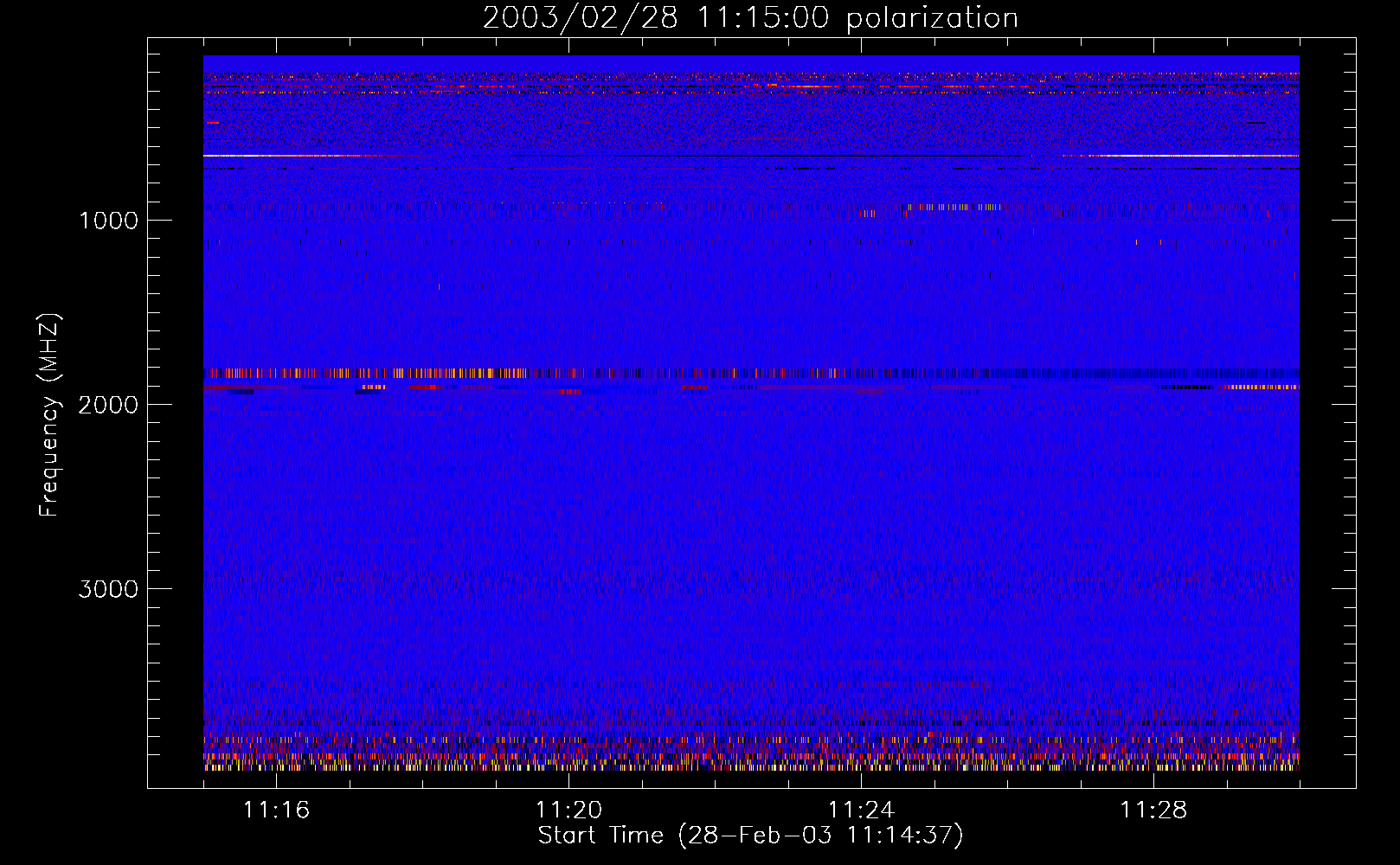The width and height of the screenshot is (1400, 865).
Task: Click the 1000 frequency tick label
Action: 108,221
